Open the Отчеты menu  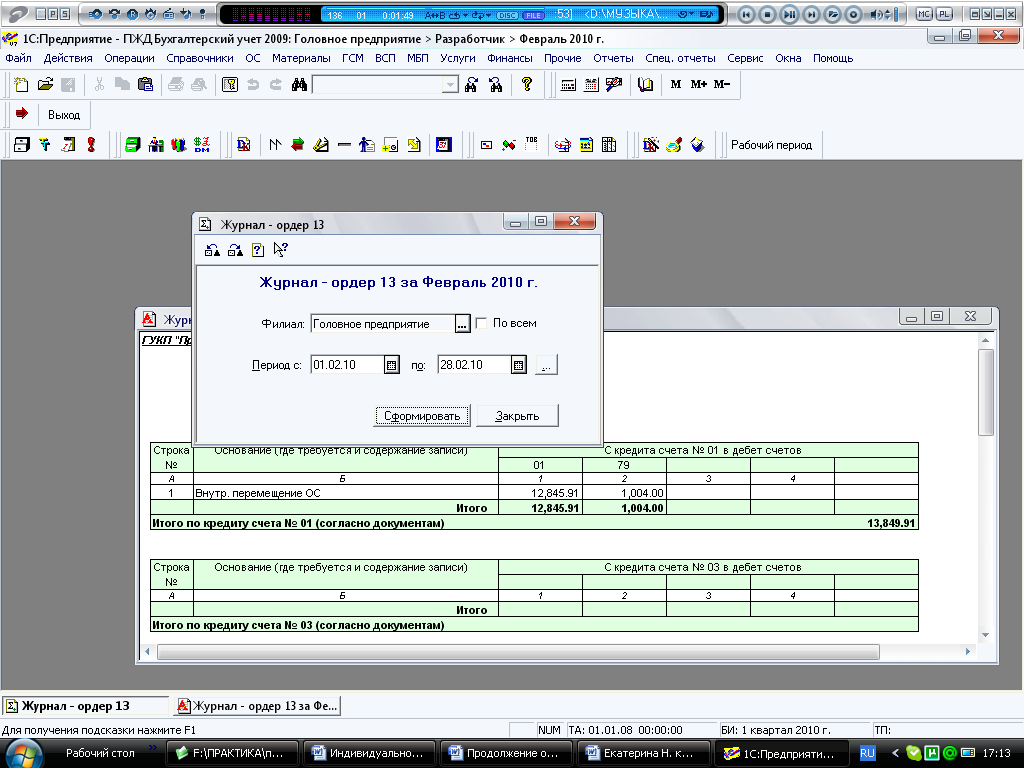[613, 58]
